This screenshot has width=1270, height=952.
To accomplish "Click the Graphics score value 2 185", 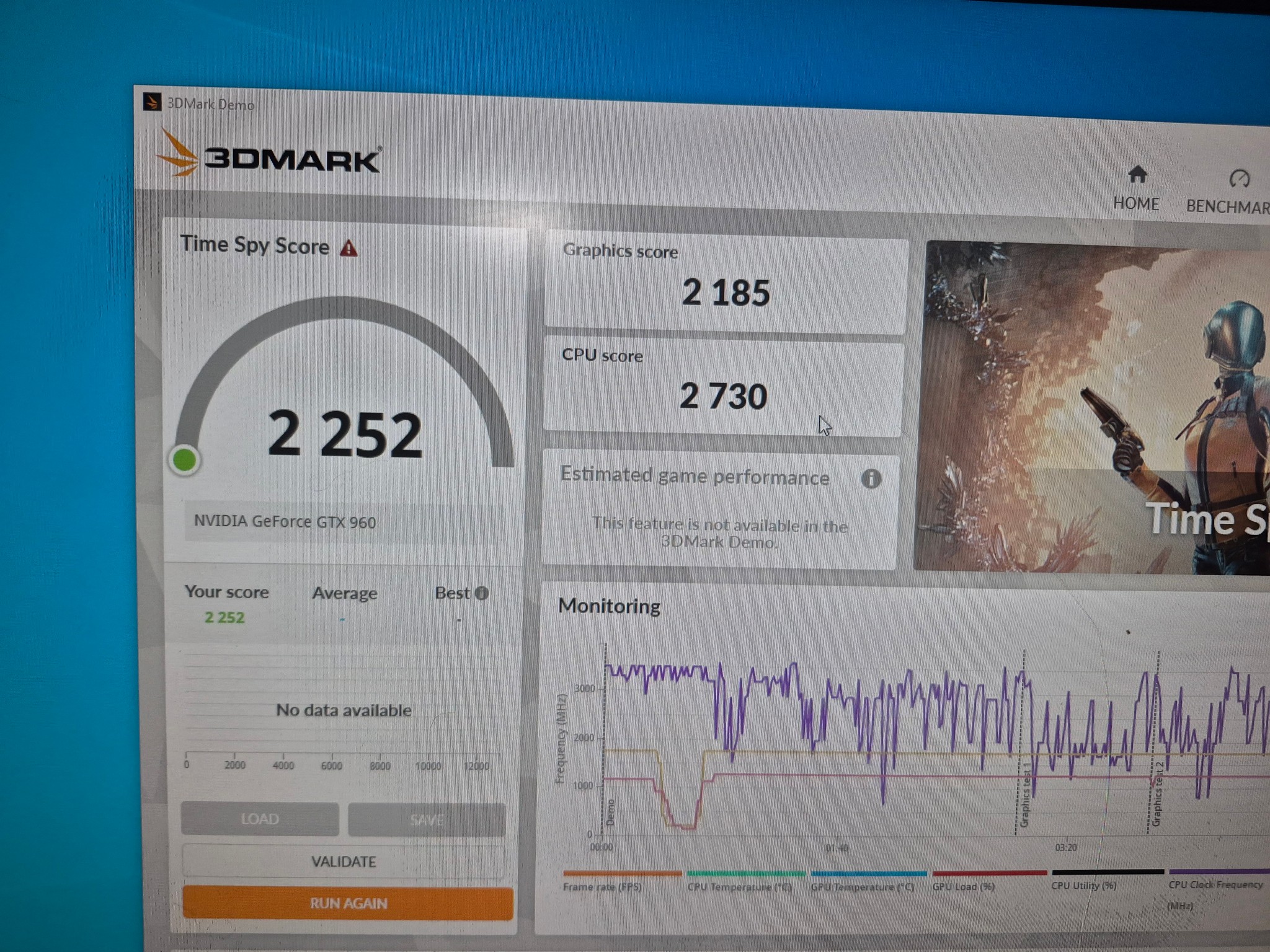I will (x=726, y=293).
